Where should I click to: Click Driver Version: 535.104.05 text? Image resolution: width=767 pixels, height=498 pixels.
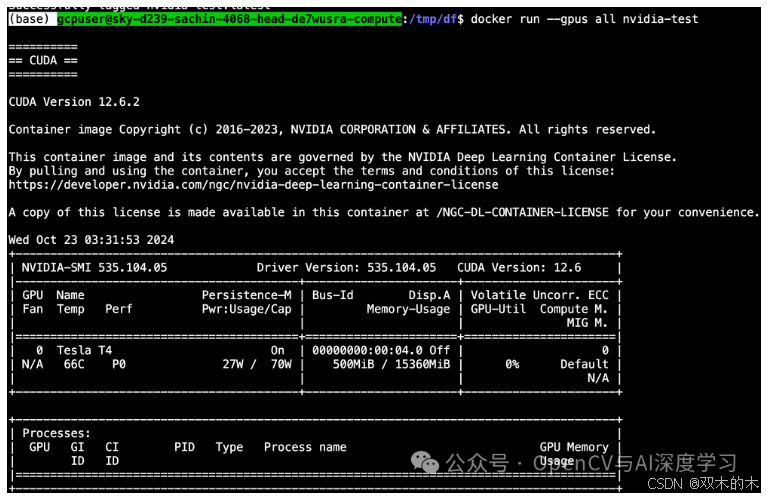pos(346,267)
